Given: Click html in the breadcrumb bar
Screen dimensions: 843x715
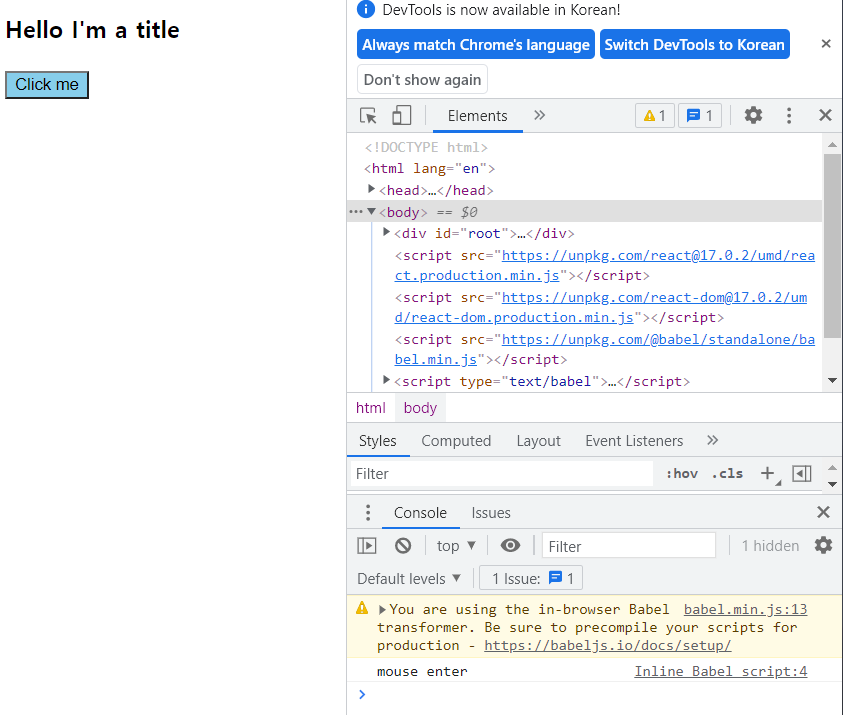Looking at the screenshot, I should 371,408.
